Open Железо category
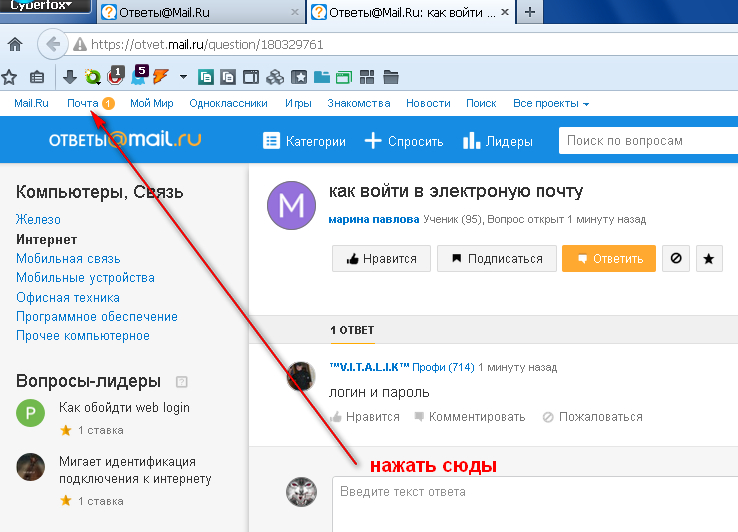Viewport: 738px width, 532px height. 38,219
